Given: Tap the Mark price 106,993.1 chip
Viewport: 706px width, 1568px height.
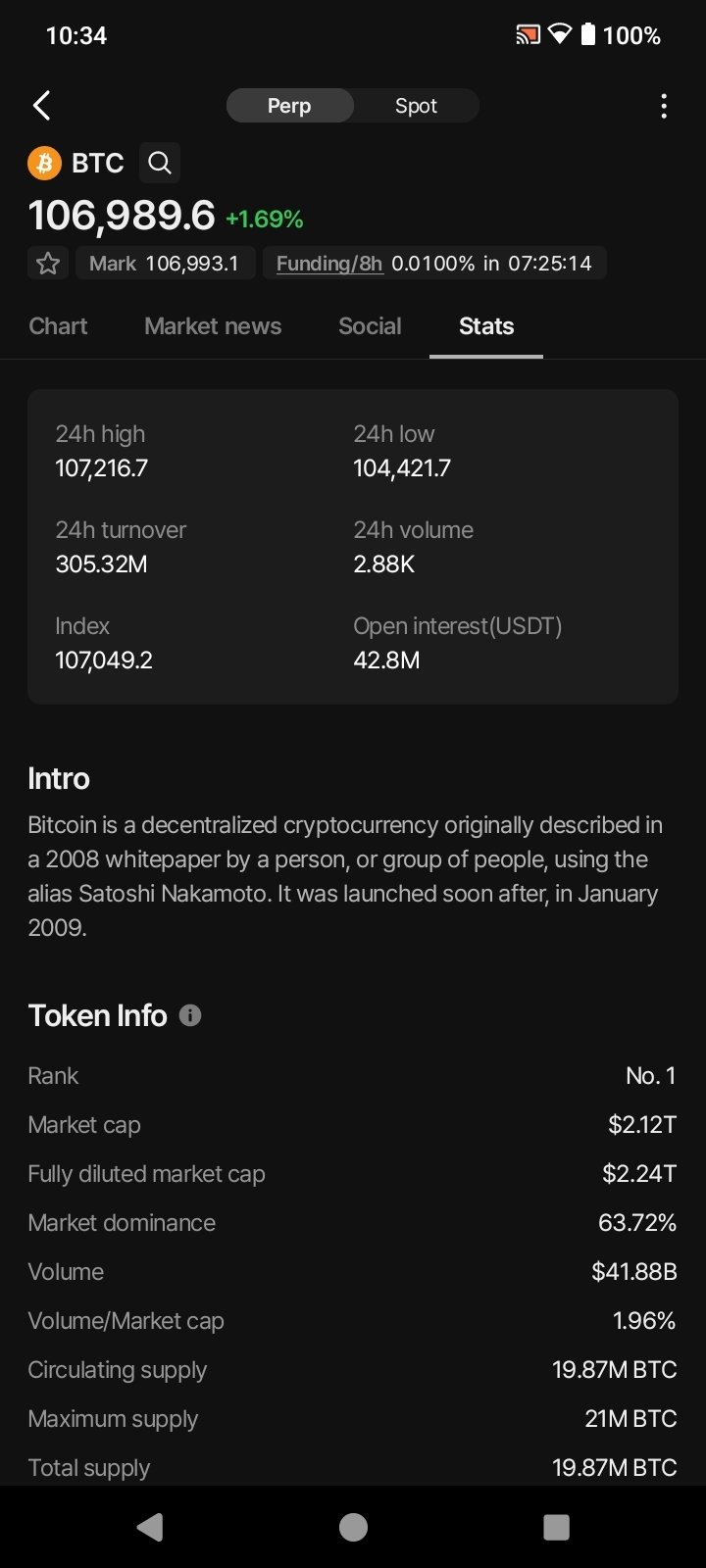Looking at the screenshot, I should pos(164,264).
